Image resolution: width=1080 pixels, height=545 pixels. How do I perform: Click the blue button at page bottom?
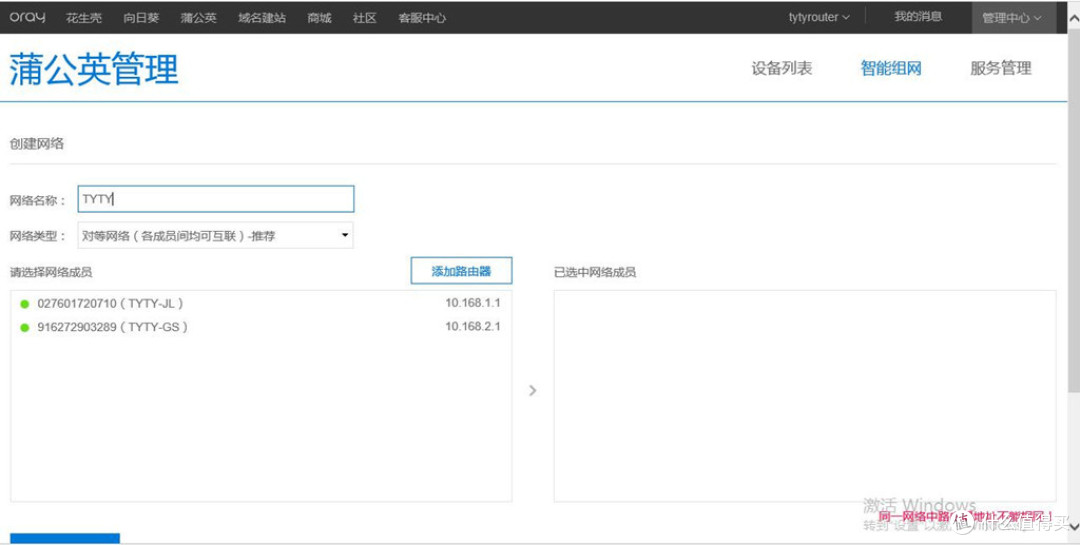[65, 538]
